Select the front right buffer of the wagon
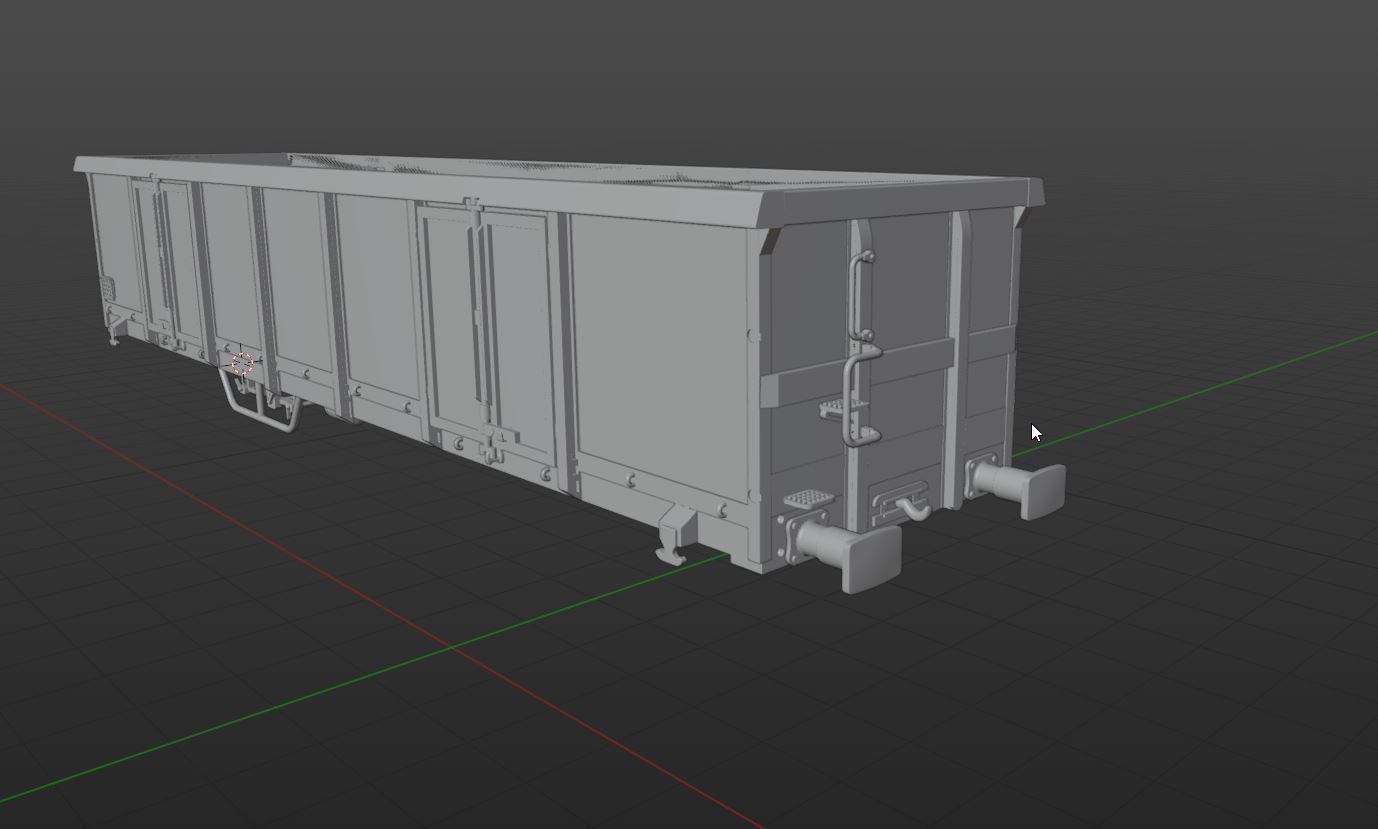The height and width of the screenshot is (829, 1378). pos(1020,485)
